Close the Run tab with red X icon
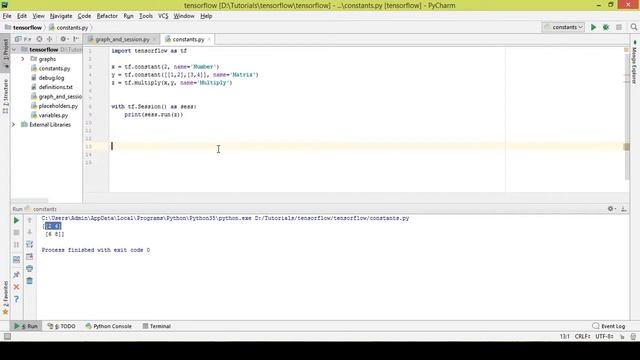 coord(16,287)
